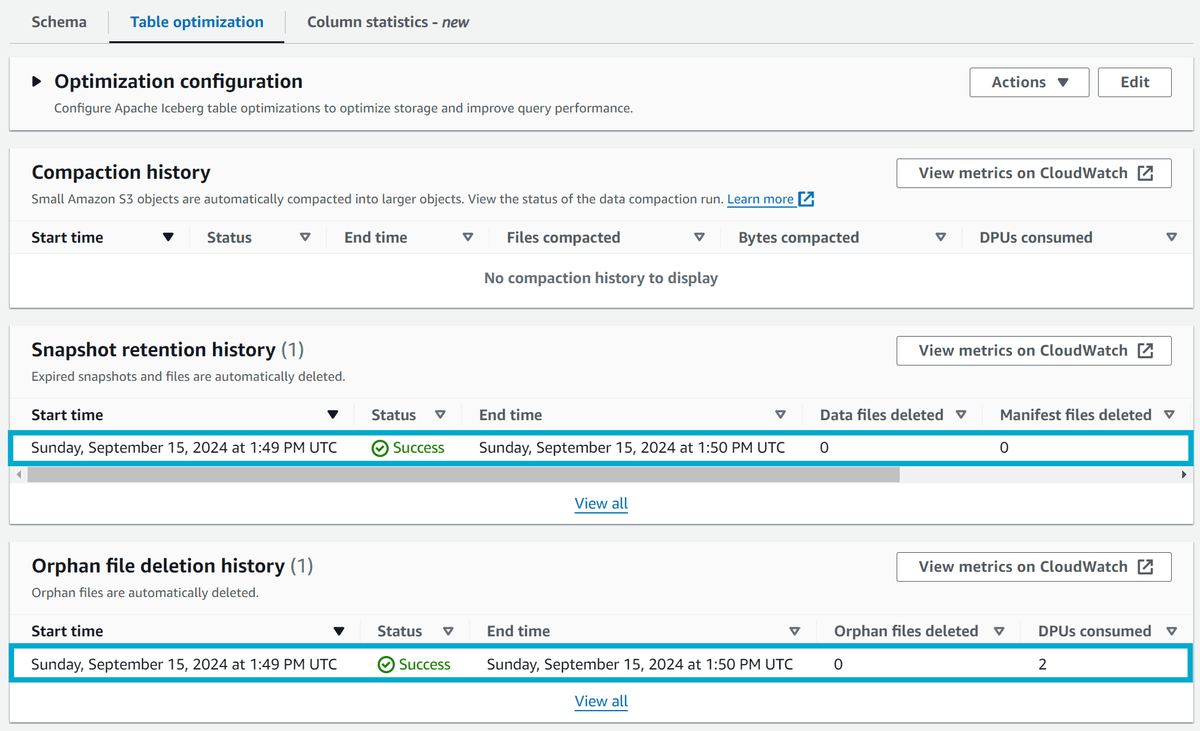Open the Actions dropdown

point(1029,82)
